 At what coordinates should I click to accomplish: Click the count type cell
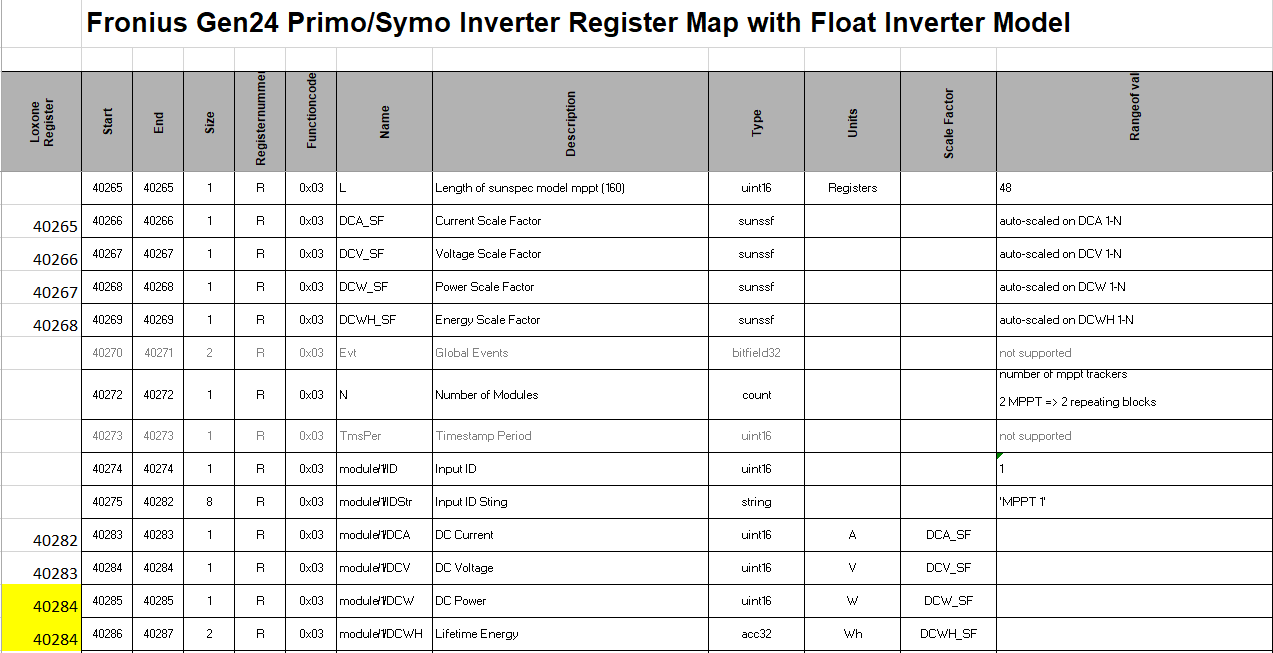click(x=756, y=395)
